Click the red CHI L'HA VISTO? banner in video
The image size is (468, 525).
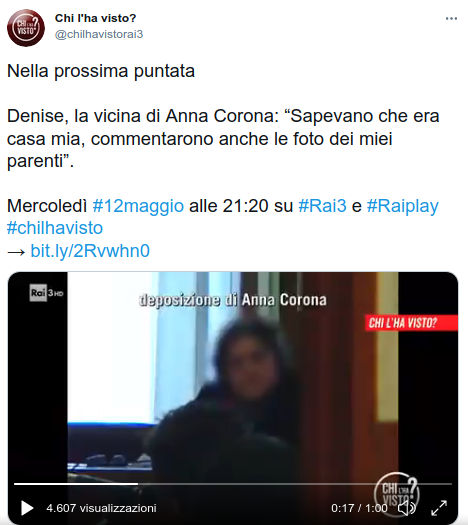(x=411, y=323)
